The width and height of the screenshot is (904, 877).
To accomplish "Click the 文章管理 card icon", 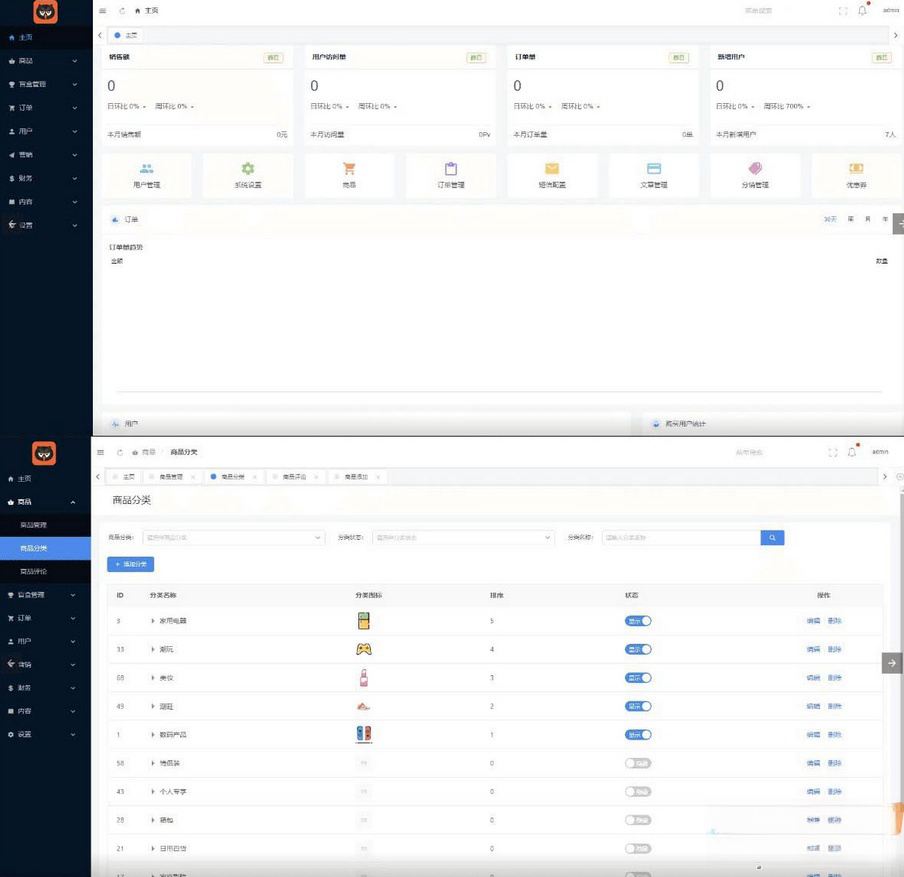I will click(654, 170).
